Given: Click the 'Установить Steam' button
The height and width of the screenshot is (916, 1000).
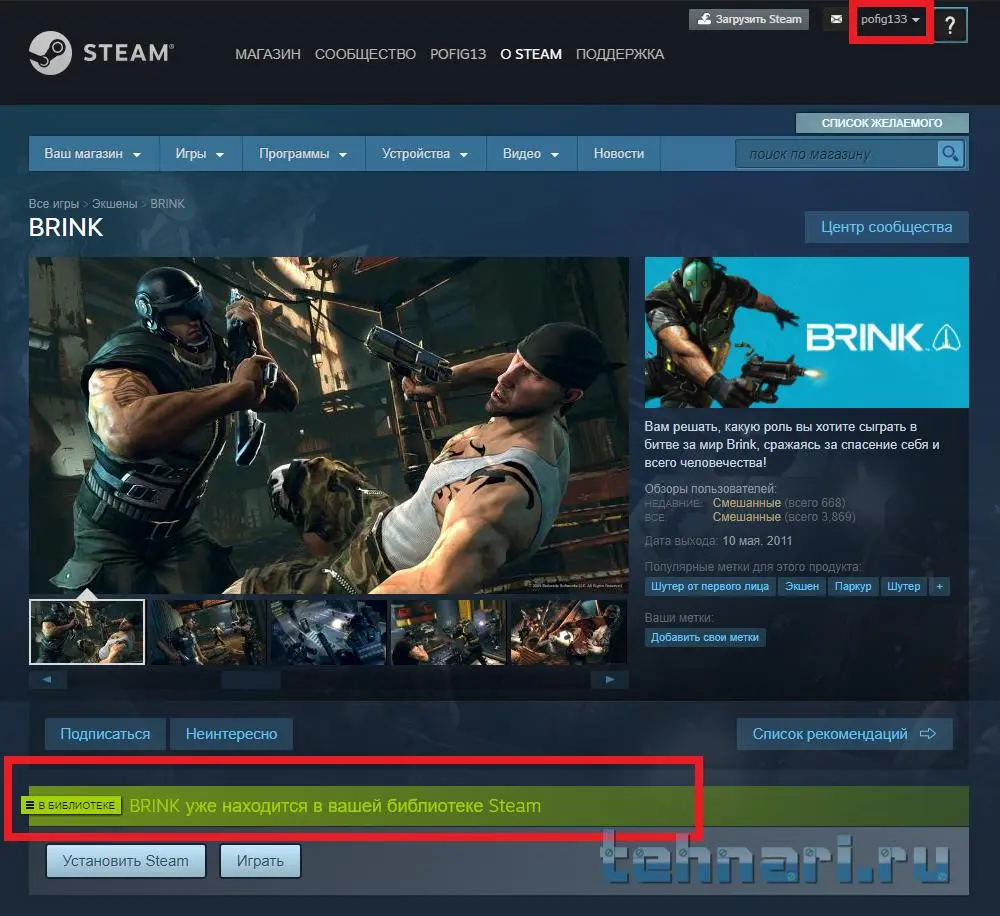Looking at the screenshot, I should [x=126, y=861].
